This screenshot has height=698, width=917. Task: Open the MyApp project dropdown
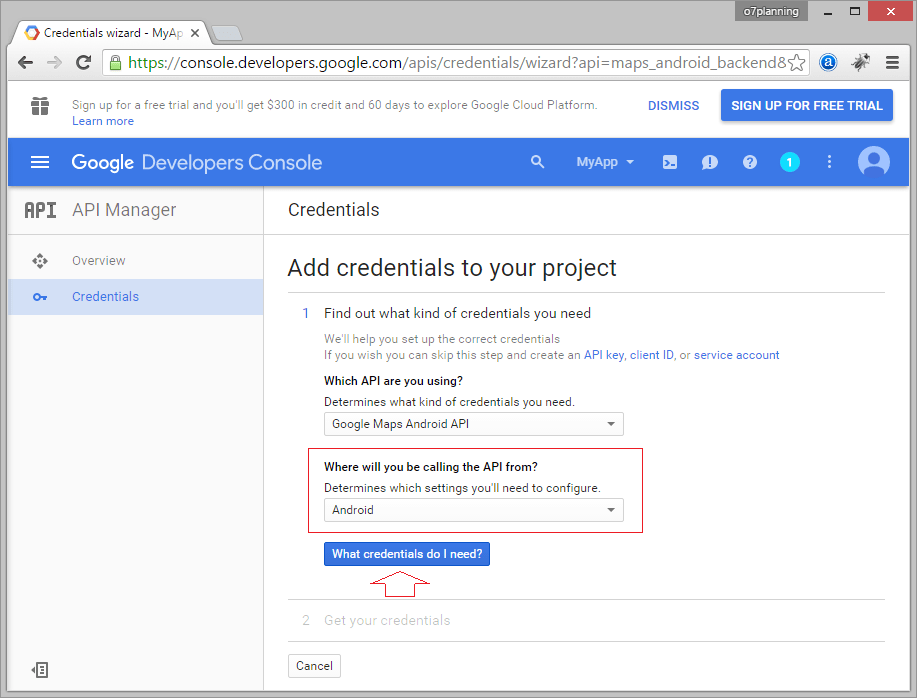pyautogui.click(x=605, y=162)
